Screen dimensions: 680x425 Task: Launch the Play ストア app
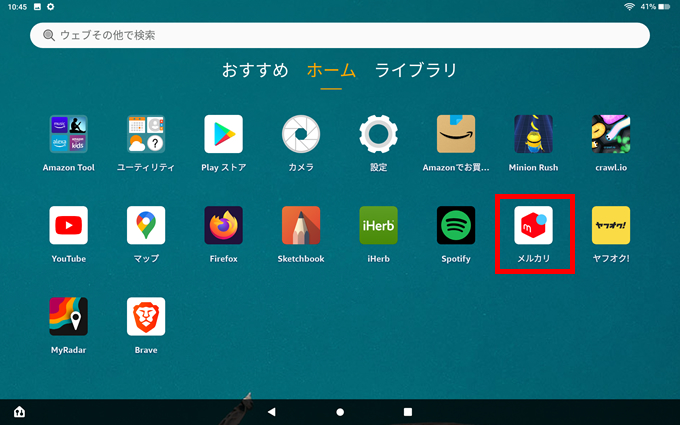click(223, 134)
